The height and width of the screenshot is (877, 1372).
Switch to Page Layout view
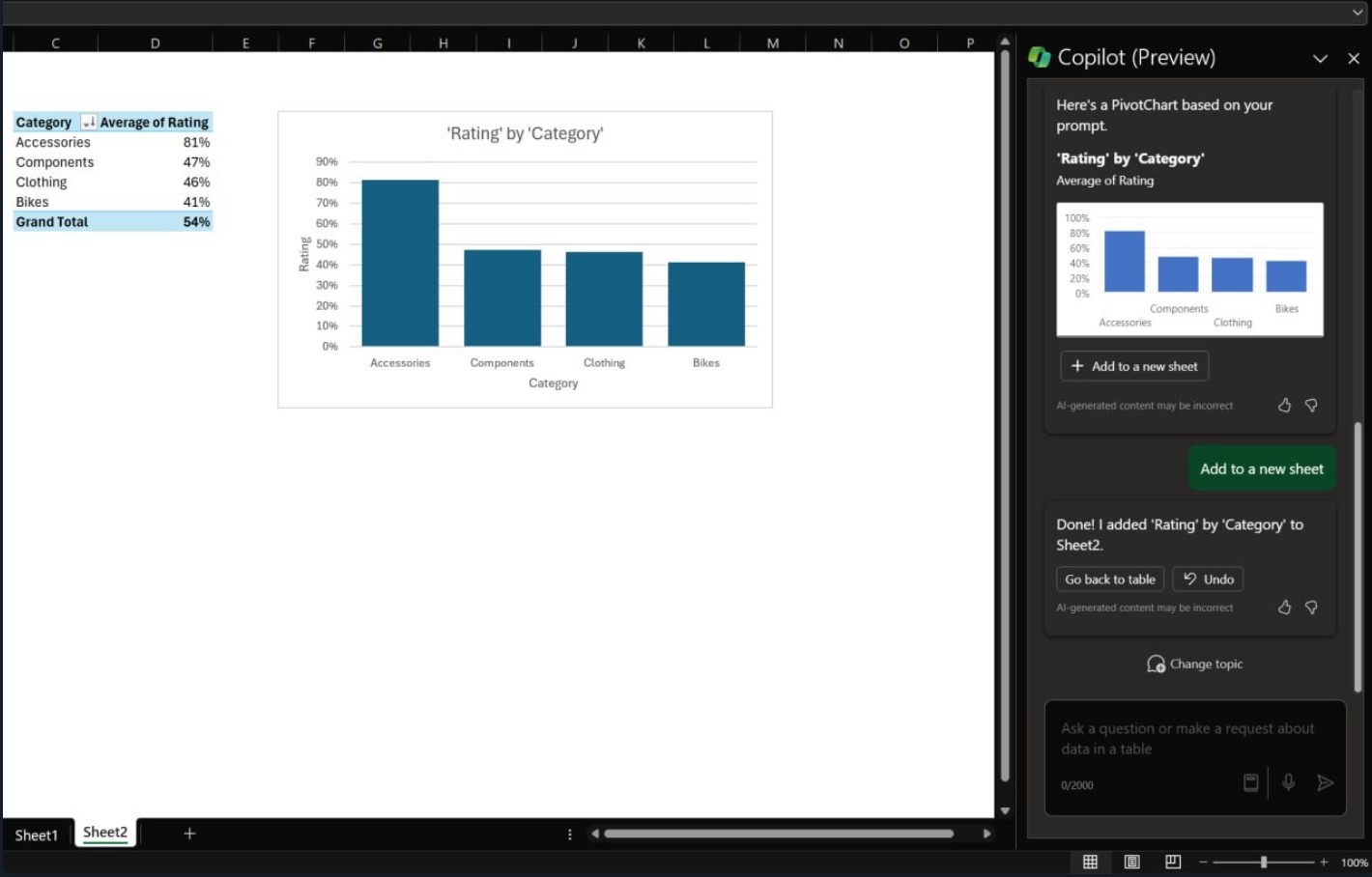click(x=1131, y=862)
